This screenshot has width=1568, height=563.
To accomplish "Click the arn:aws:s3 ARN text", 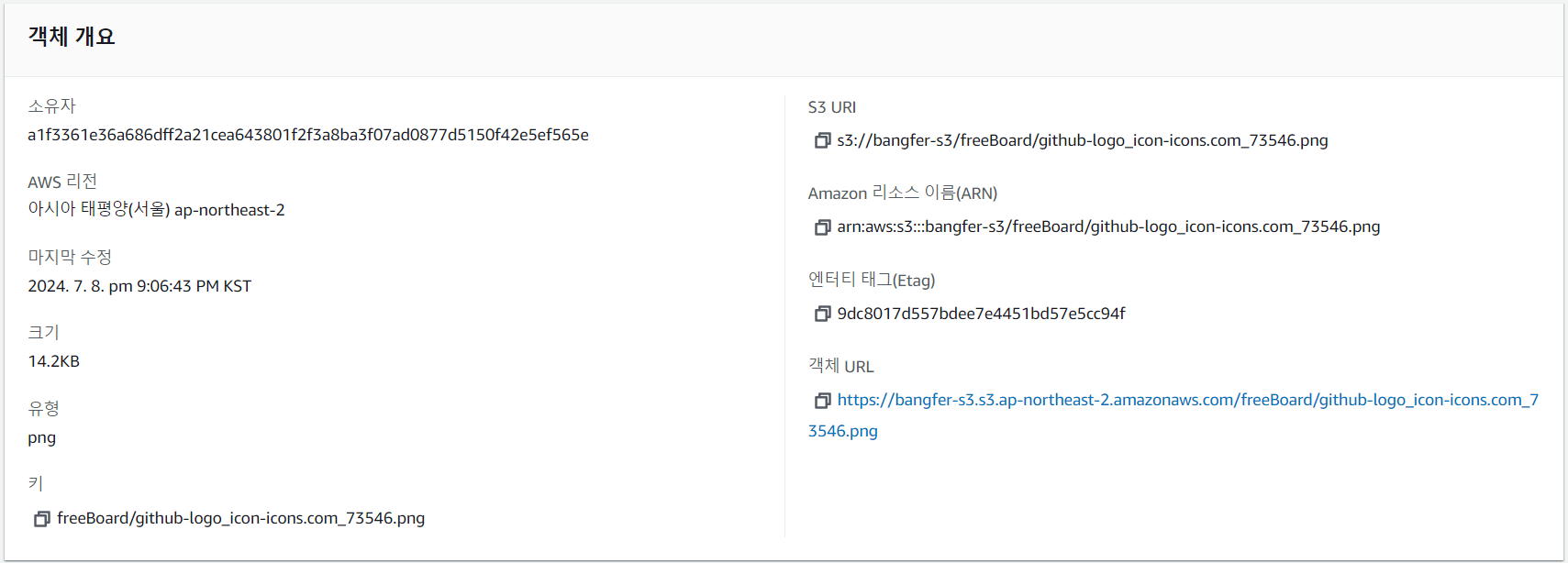I will 1108,226.
